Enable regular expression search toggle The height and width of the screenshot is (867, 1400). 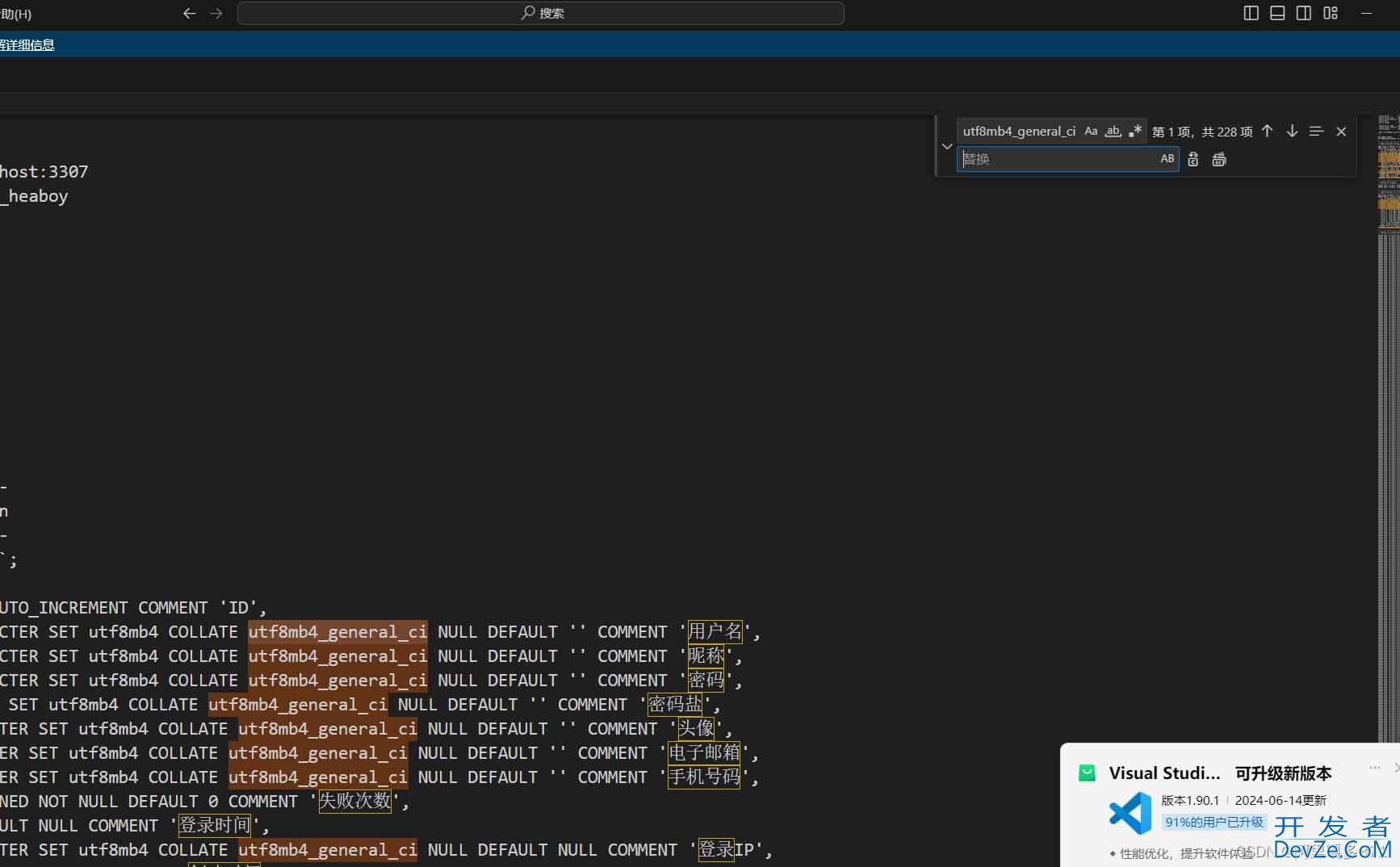pos(1135,131)
